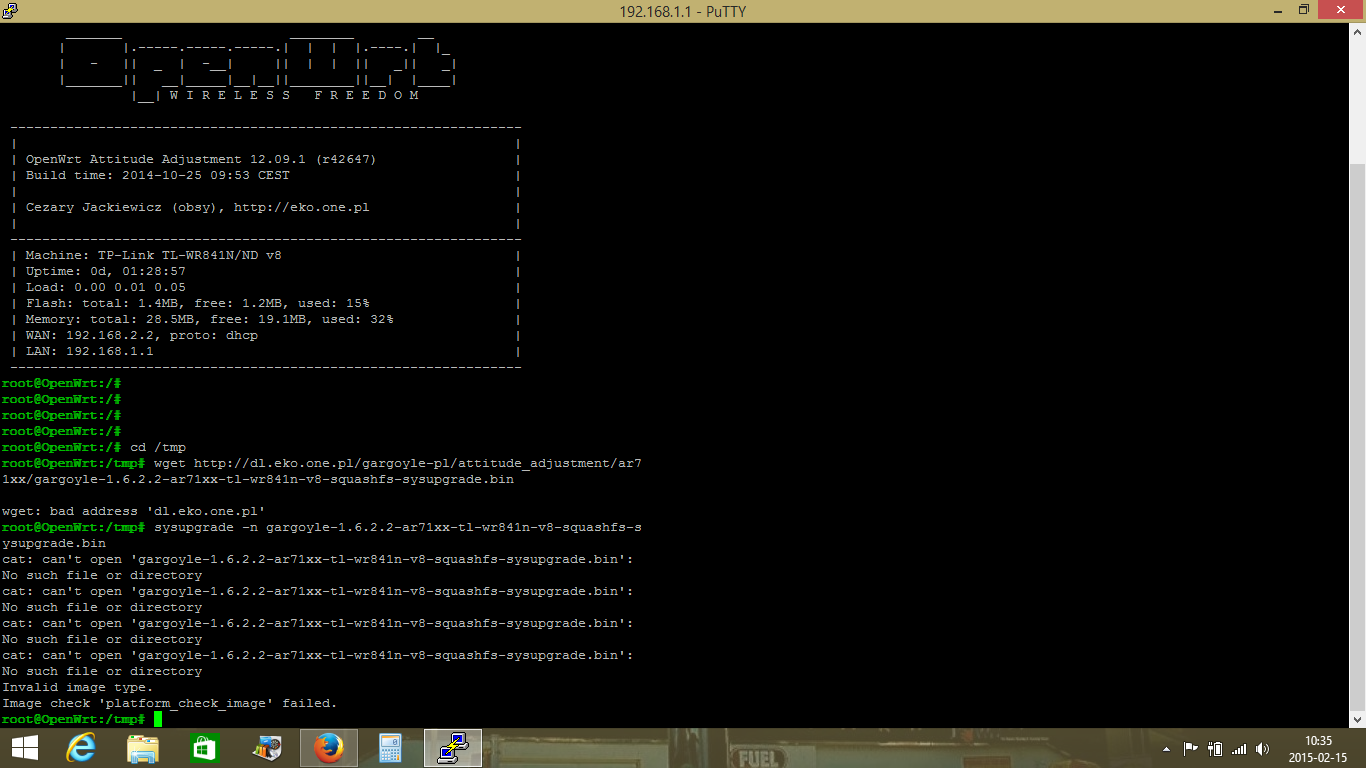The width and height of the screenshot is (1366, 768).
Task: Open the Windows Store taskbar icon
Action: [x=204, y=748]
